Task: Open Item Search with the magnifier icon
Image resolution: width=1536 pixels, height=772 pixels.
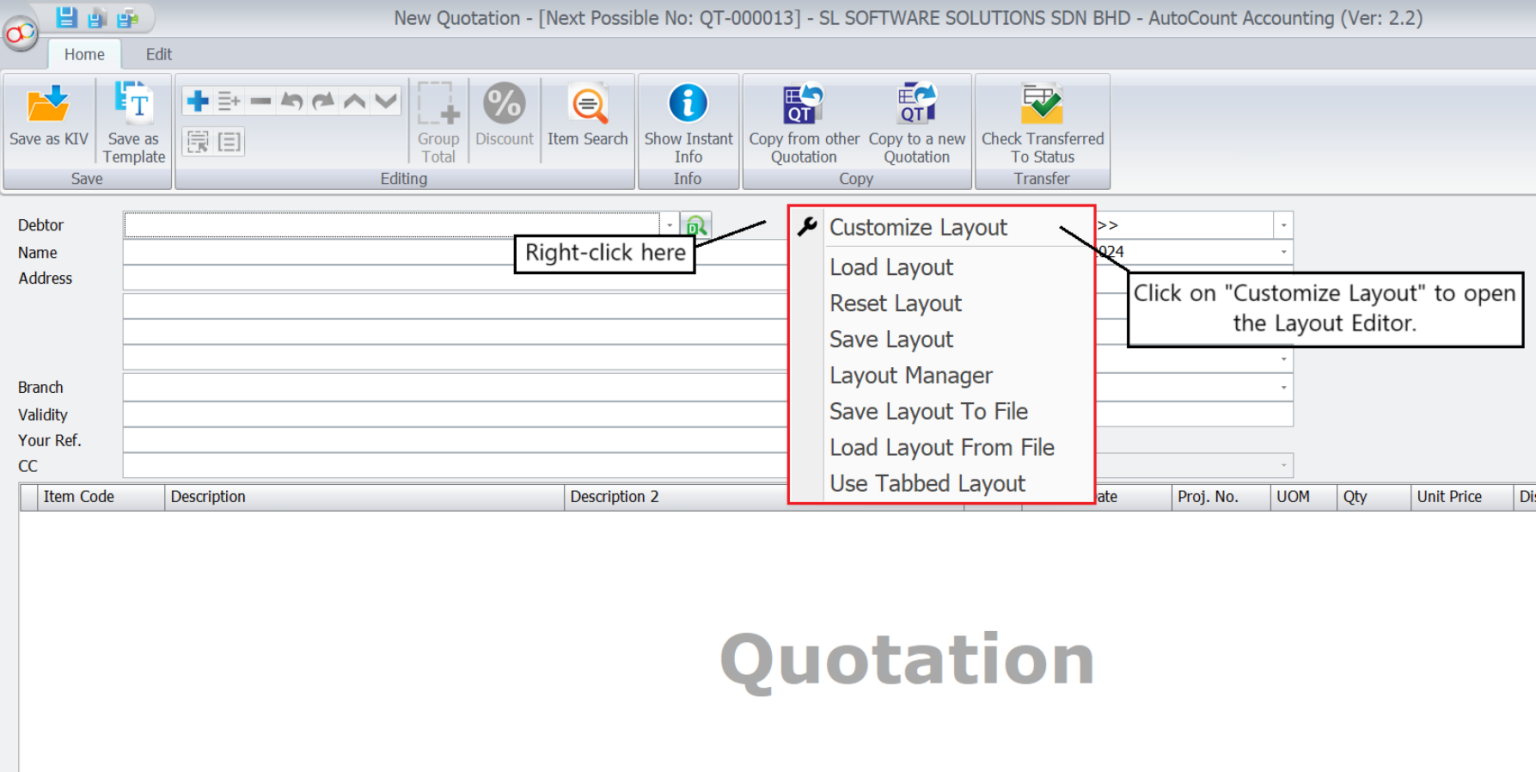Action: click(x=588, y=104)
